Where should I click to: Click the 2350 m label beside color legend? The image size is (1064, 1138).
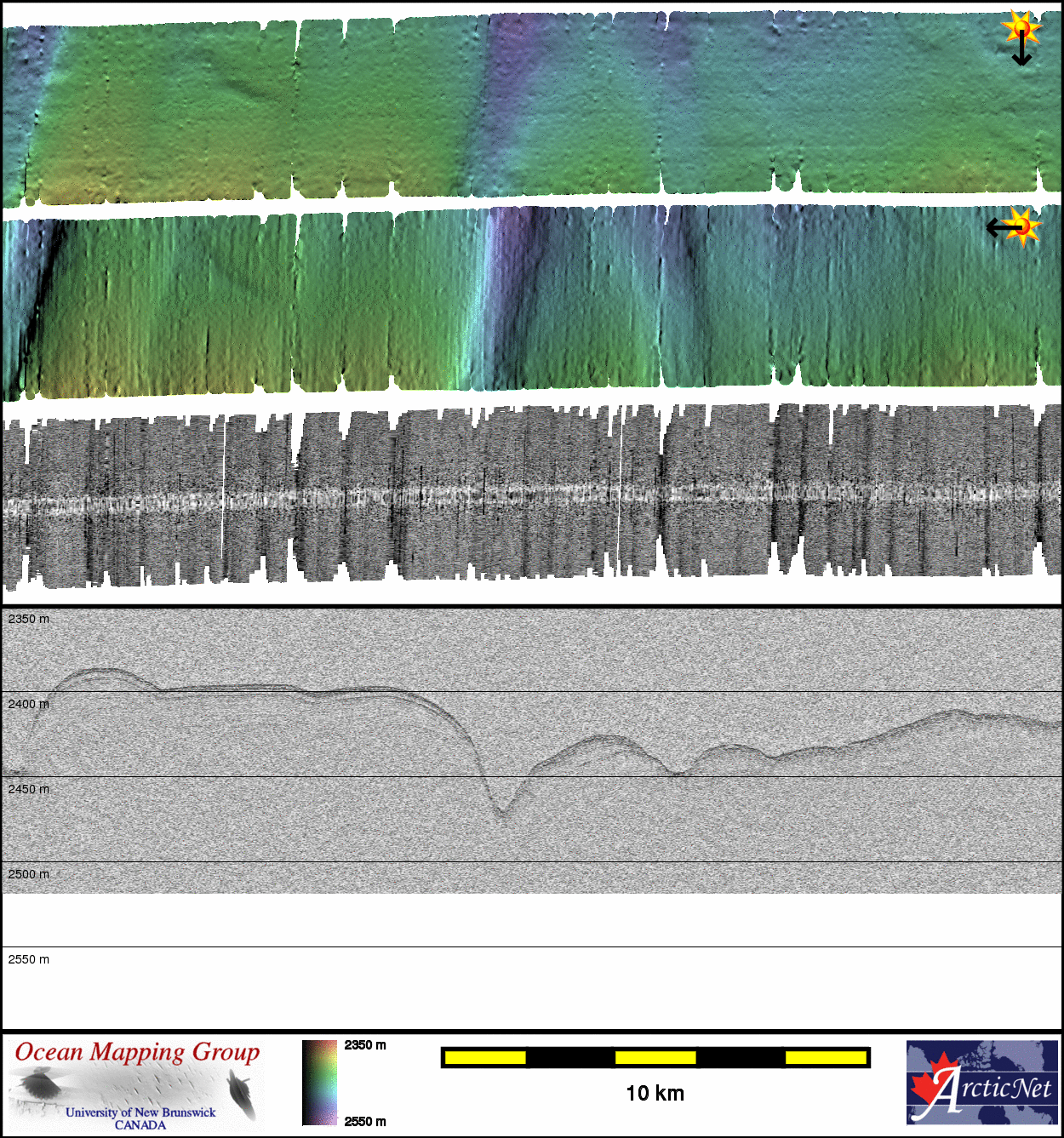[365, 1045]
